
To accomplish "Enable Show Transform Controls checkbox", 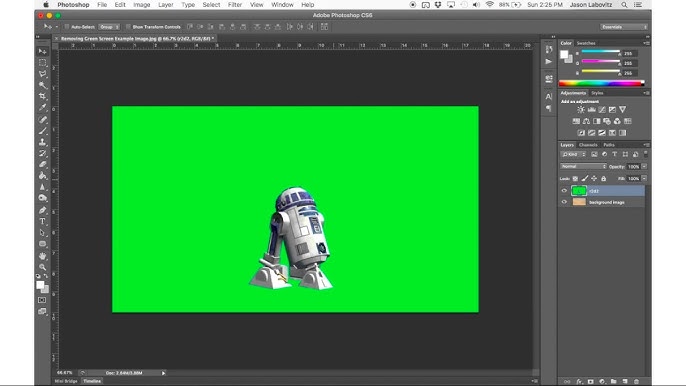I will [128, 27].
